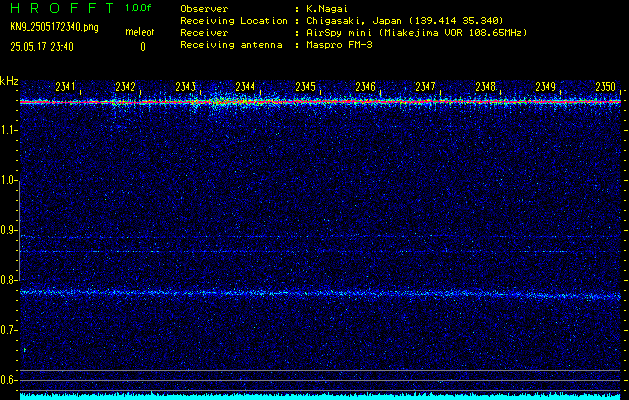Click the HROFFT title text
Viewport: 629px width, 400px height.
[x=62, y=8]
